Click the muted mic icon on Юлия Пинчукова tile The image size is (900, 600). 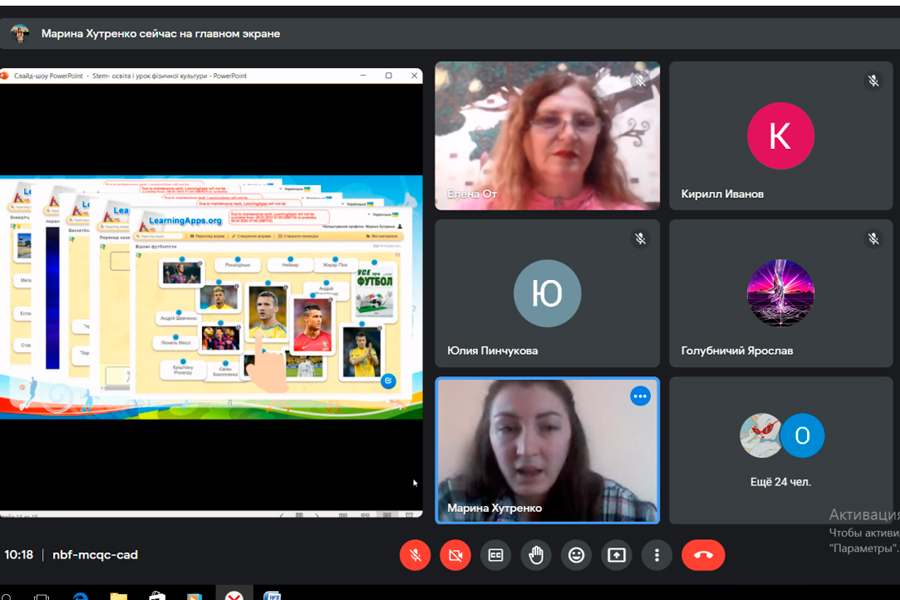coord(640,238)
